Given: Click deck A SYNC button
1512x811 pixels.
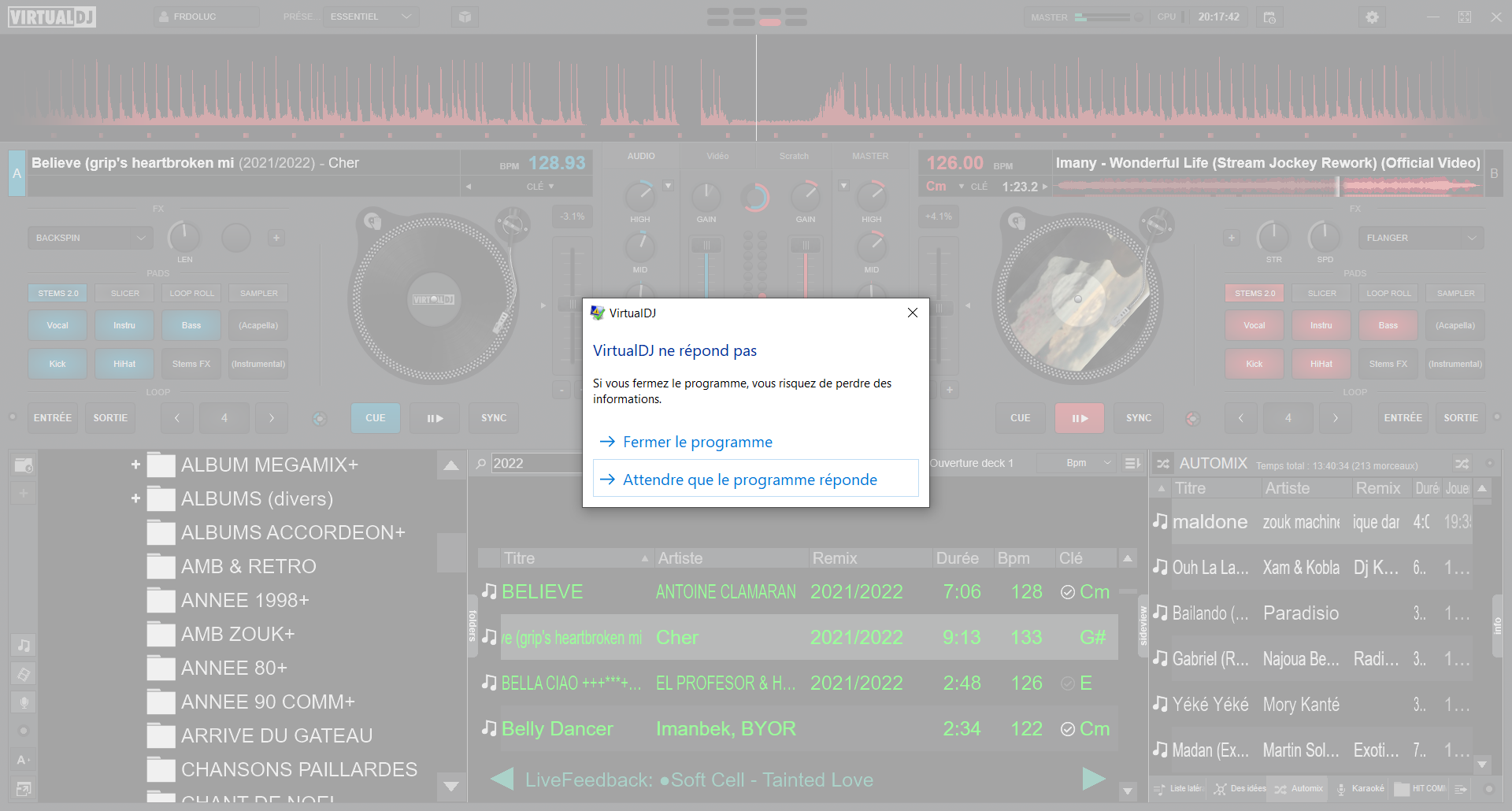Looking at the screenshot, I should pyautogui.click(x=494, y=418).
